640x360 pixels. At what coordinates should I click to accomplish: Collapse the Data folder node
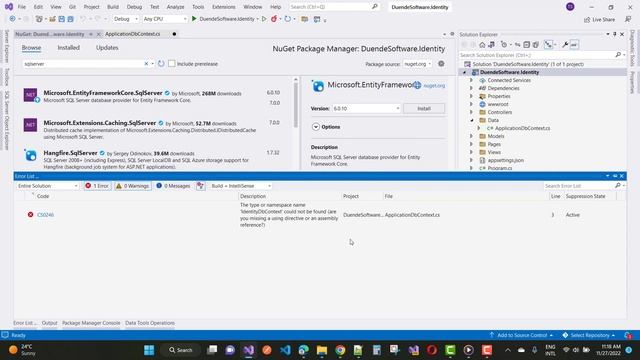471,120
